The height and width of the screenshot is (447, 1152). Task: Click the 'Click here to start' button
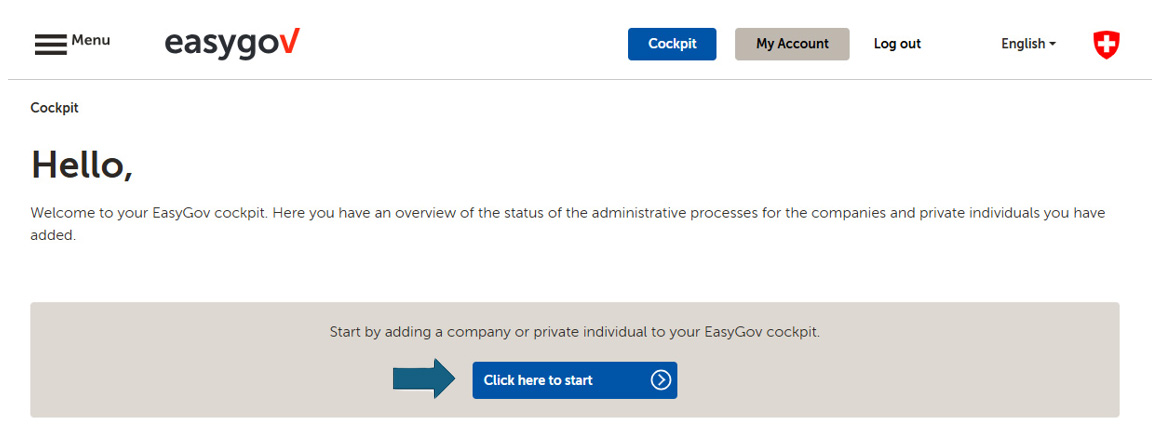click(575, 380)
